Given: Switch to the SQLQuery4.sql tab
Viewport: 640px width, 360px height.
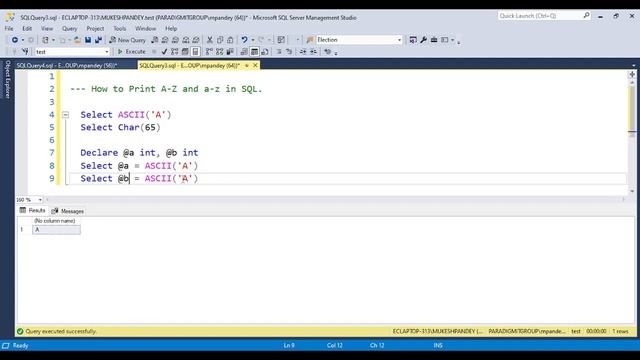Looking at the screenshot, I should (67, 65).
